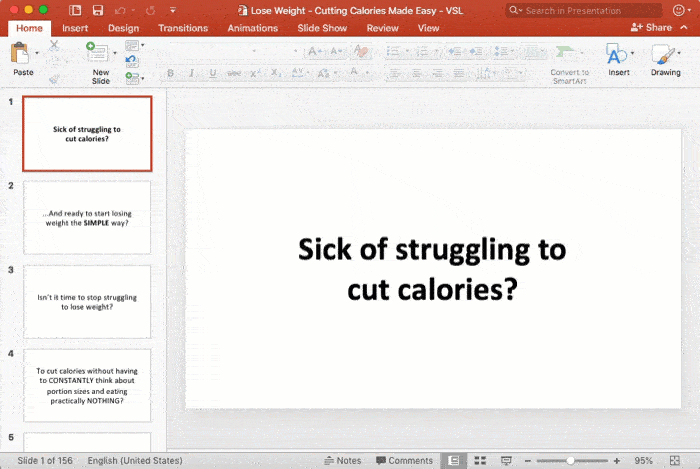
Task: Open the Review tab
Action: (x=383, y=28)
